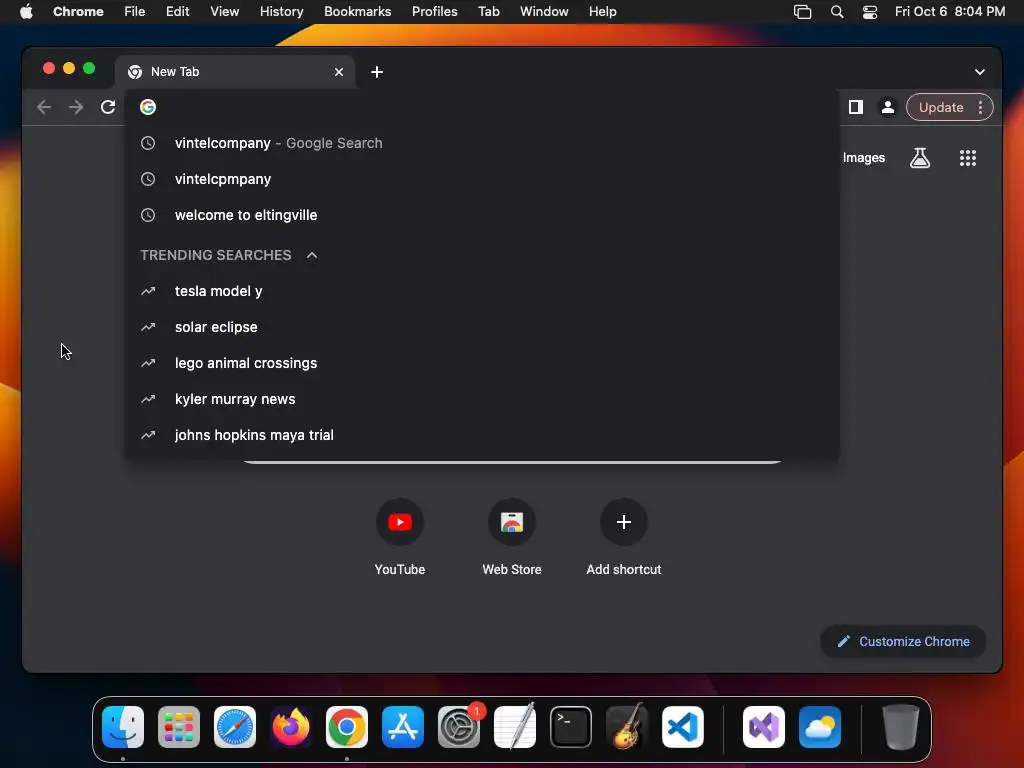This screenshot has height=768, width=1024.
Task: Open the Chrome three-dot menu
Action: point(980,107)
